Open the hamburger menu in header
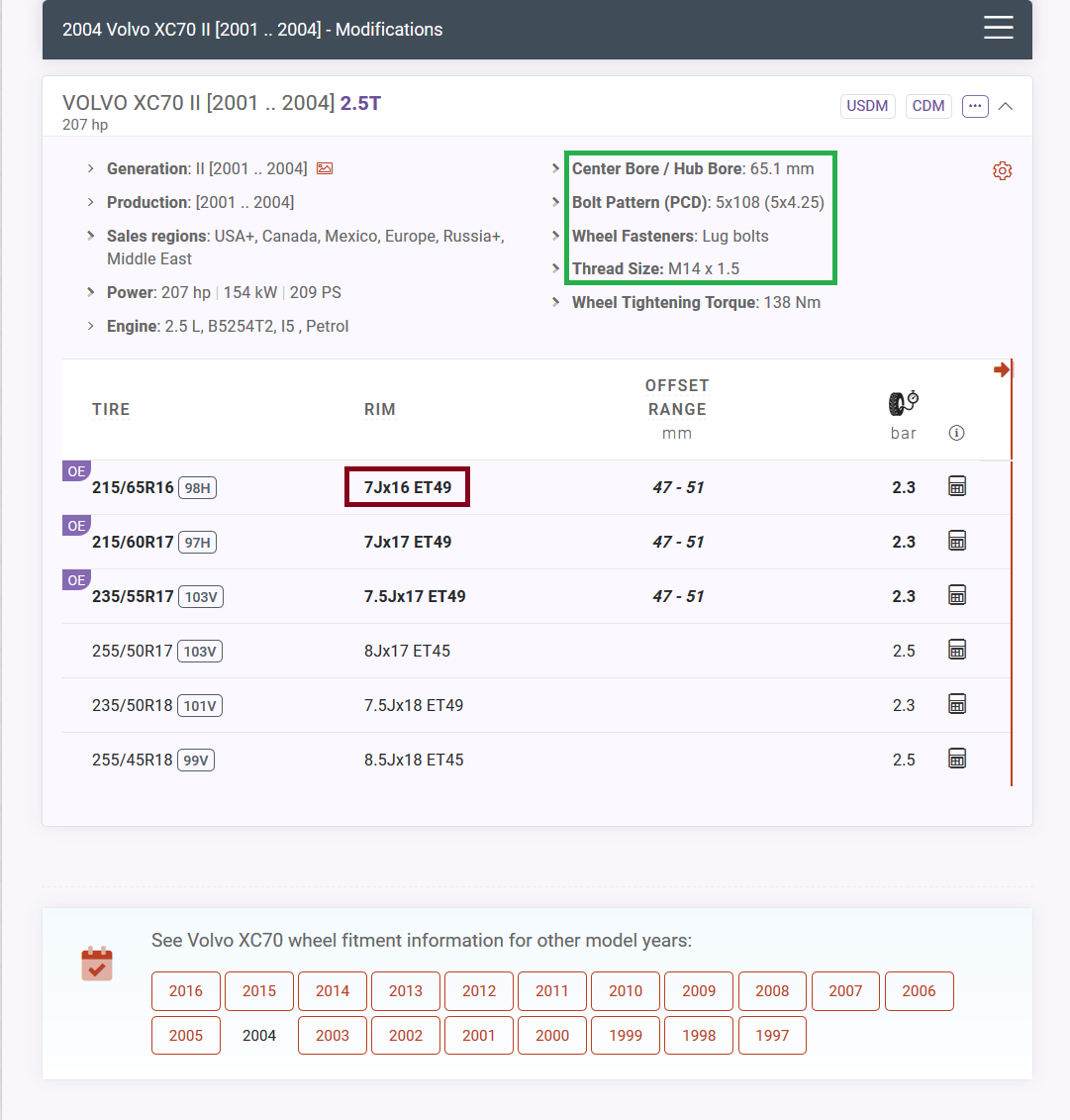The height and width of the screenshot is (1120, 1070). point(998,28)
